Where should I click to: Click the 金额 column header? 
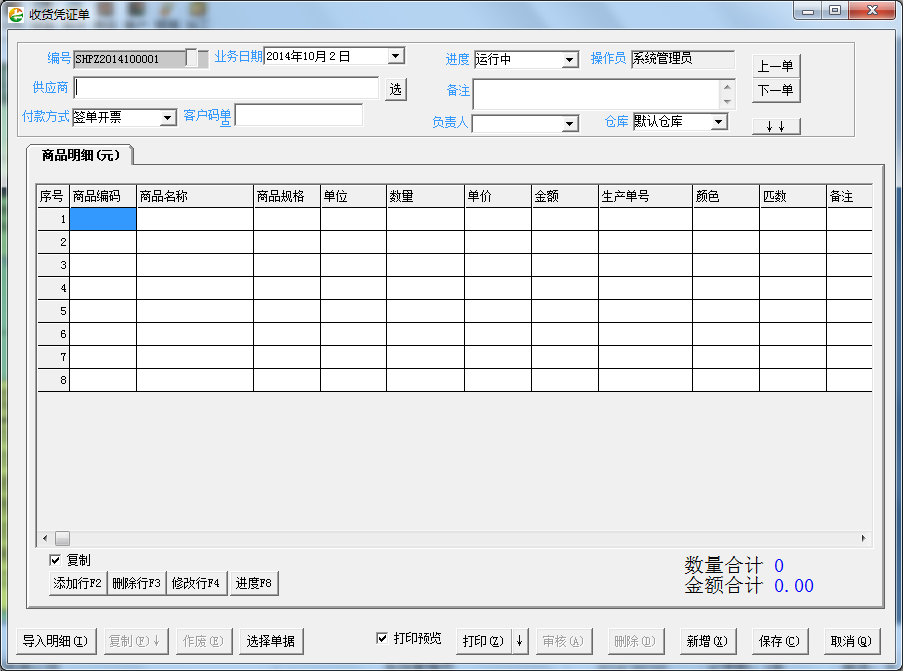tap(565, 196)
